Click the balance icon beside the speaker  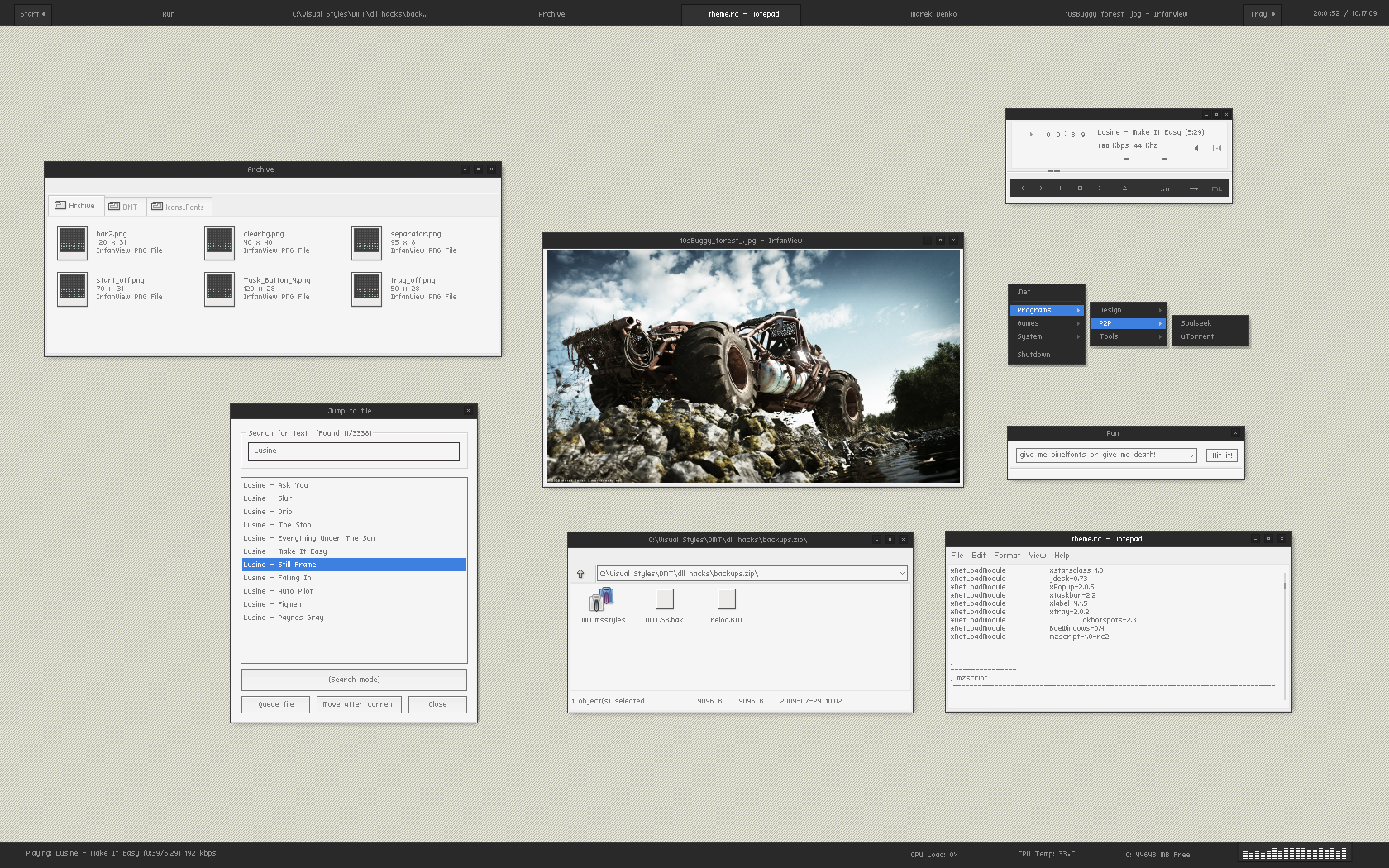pos(1217,149)
